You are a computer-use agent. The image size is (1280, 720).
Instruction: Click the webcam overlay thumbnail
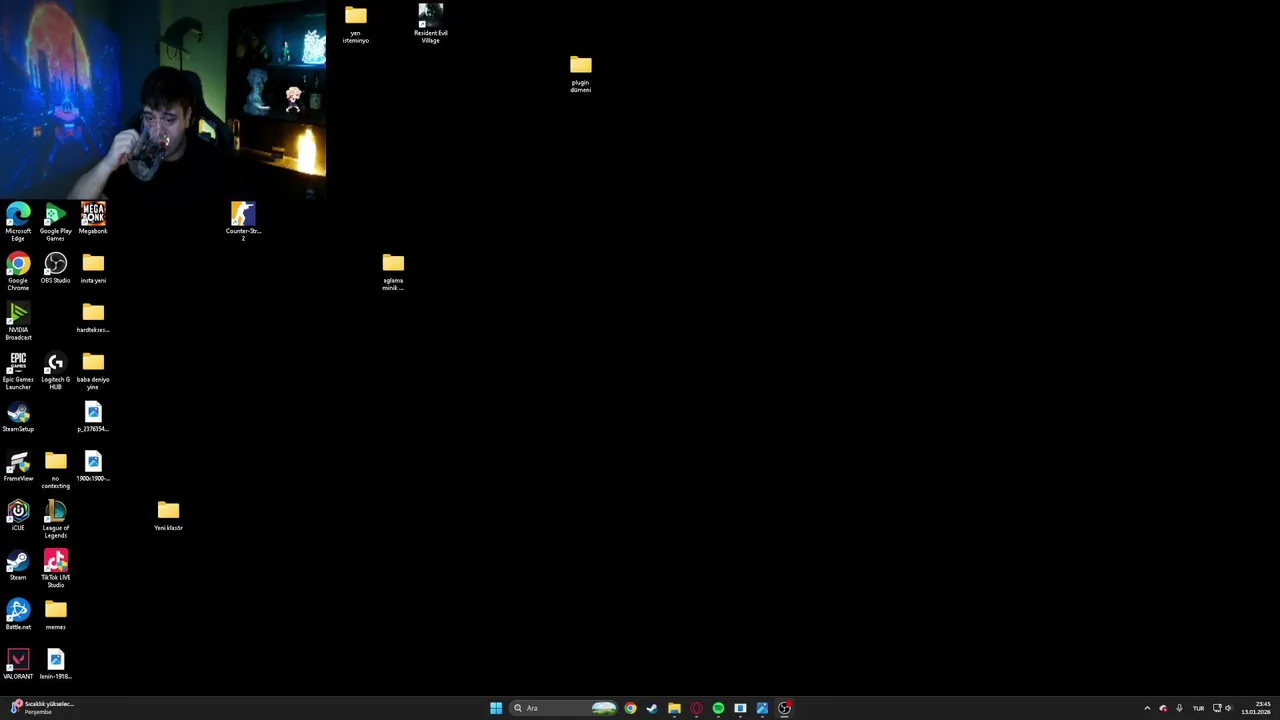163,99
